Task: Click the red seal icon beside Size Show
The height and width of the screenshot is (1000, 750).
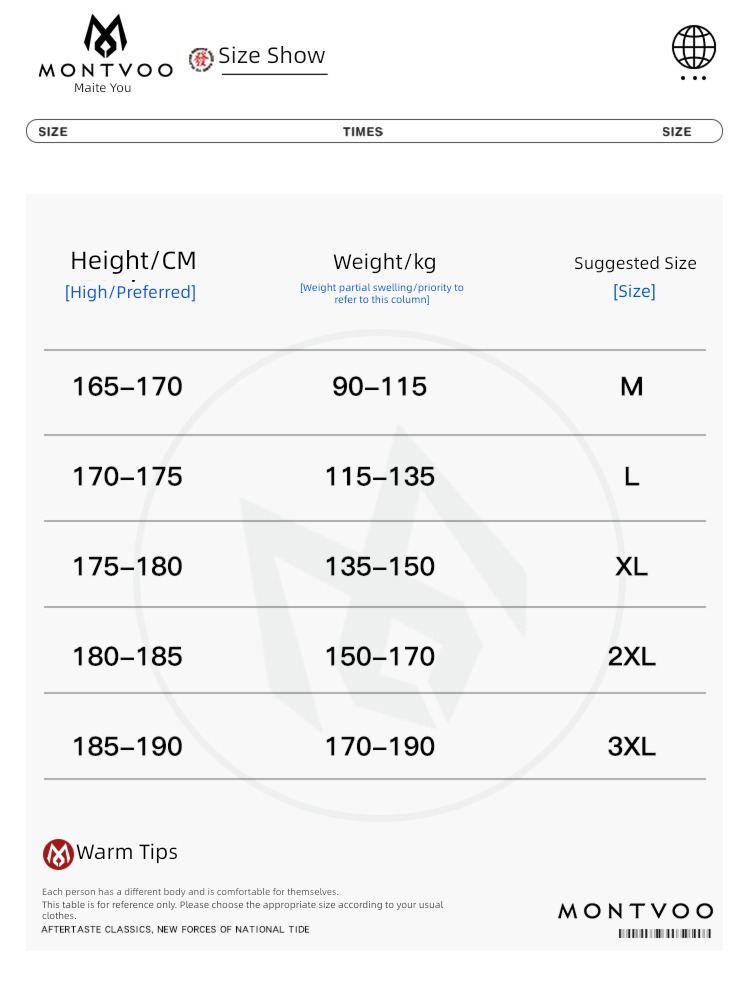Action: (201, 59)
